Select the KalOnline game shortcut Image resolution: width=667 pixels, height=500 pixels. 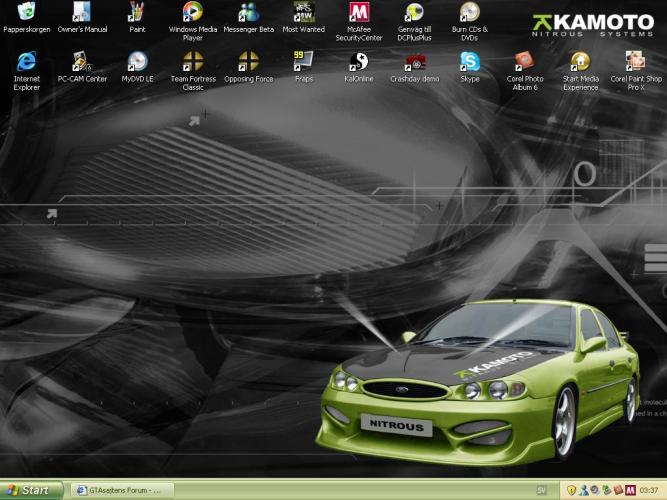[x=358, y=62]
